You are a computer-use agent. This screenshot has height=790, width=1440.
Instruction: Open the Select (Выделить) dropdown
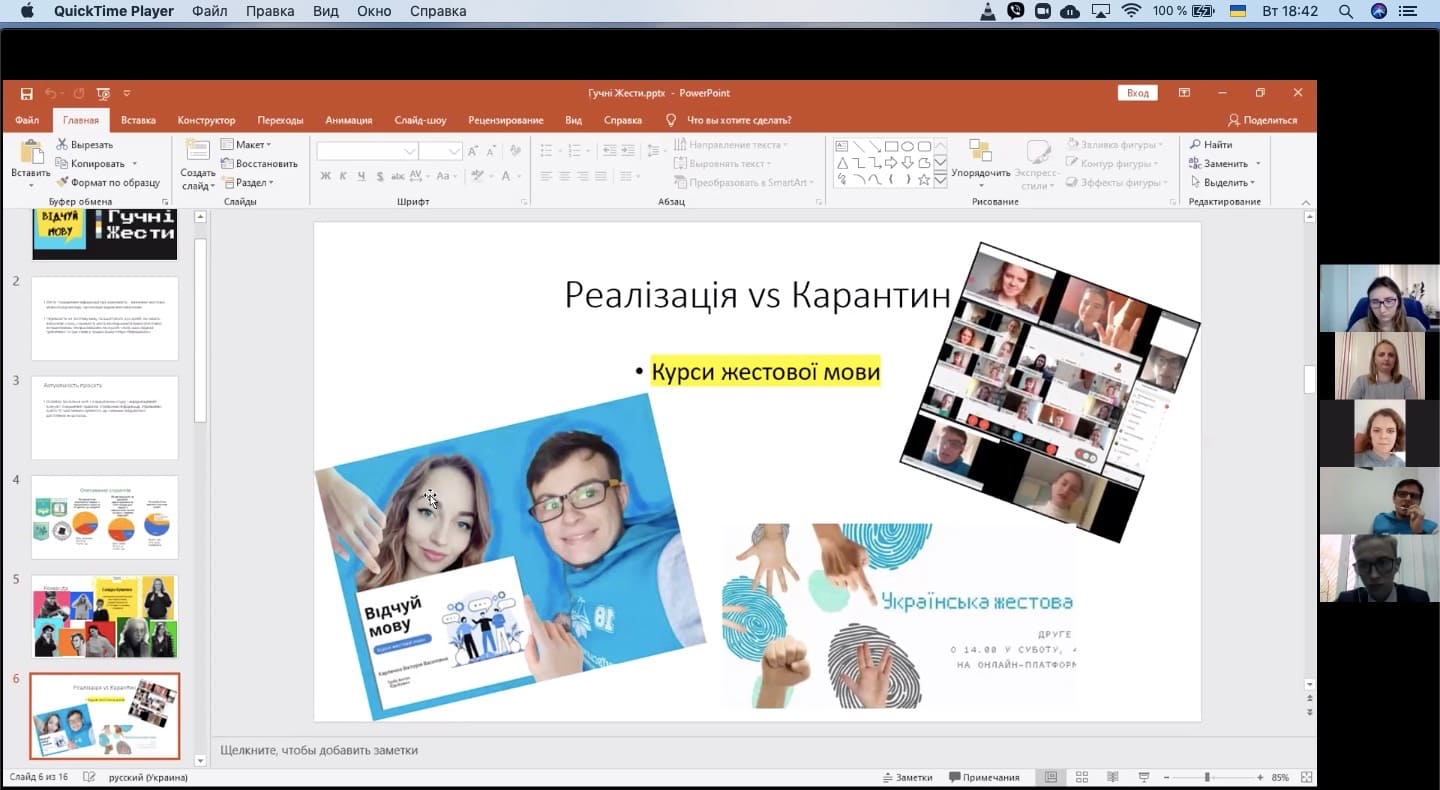tap(1225, 182)
